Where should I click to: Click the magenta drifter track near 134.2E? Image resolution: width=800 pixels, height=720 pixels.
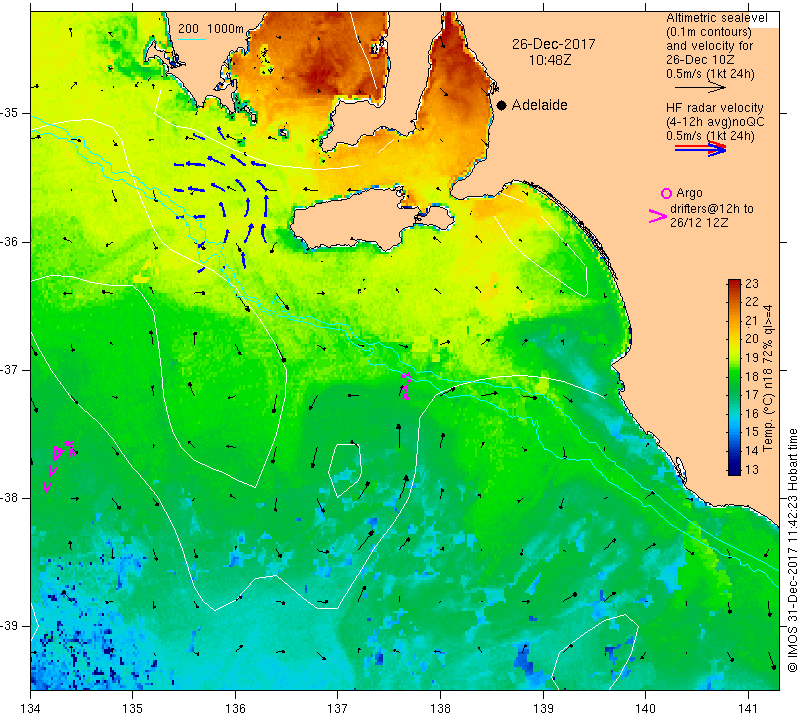(x=59, y=465)
